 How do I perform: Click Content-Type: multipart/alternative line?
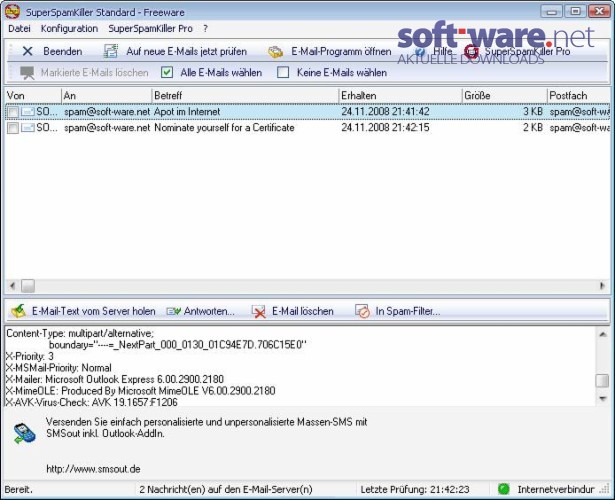pos(80,333)
